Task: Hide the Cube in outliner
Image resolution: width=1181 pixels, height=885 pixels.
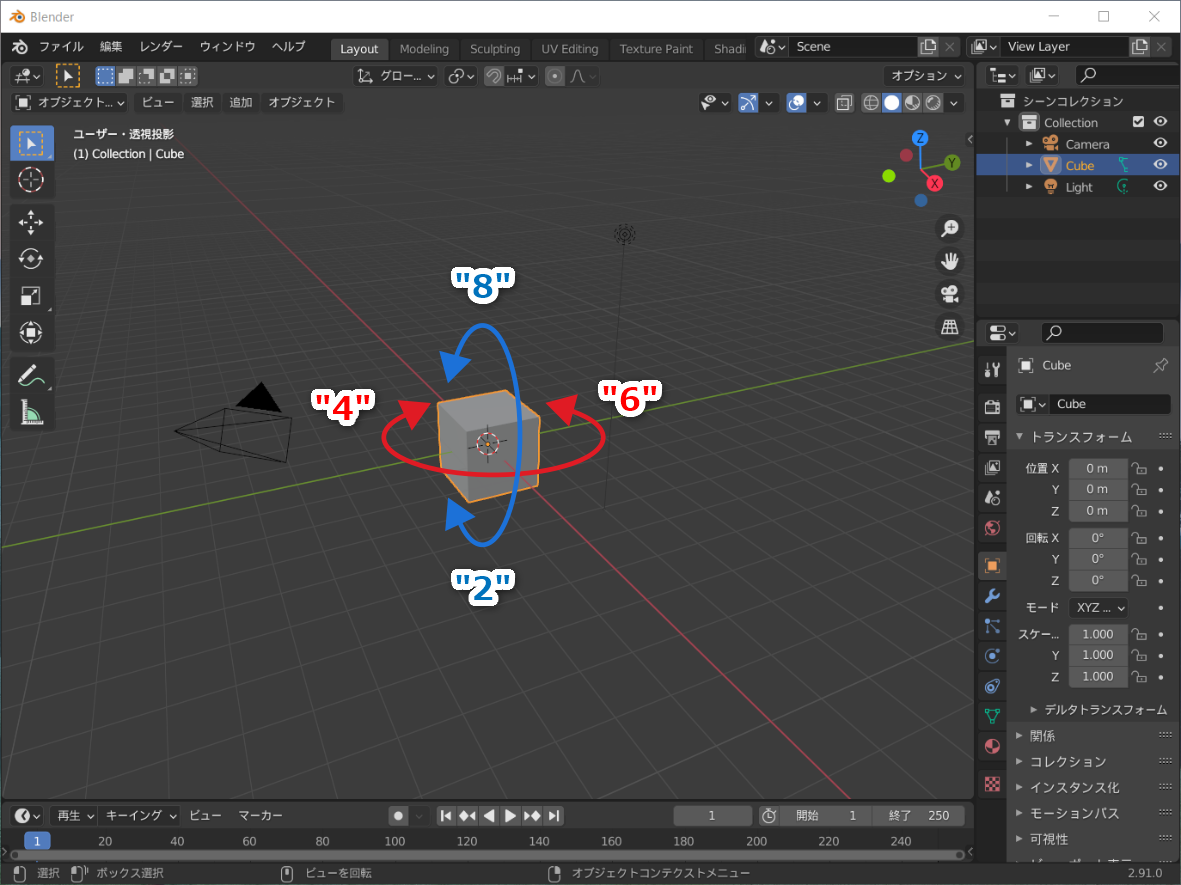Action: [1160, 165]
